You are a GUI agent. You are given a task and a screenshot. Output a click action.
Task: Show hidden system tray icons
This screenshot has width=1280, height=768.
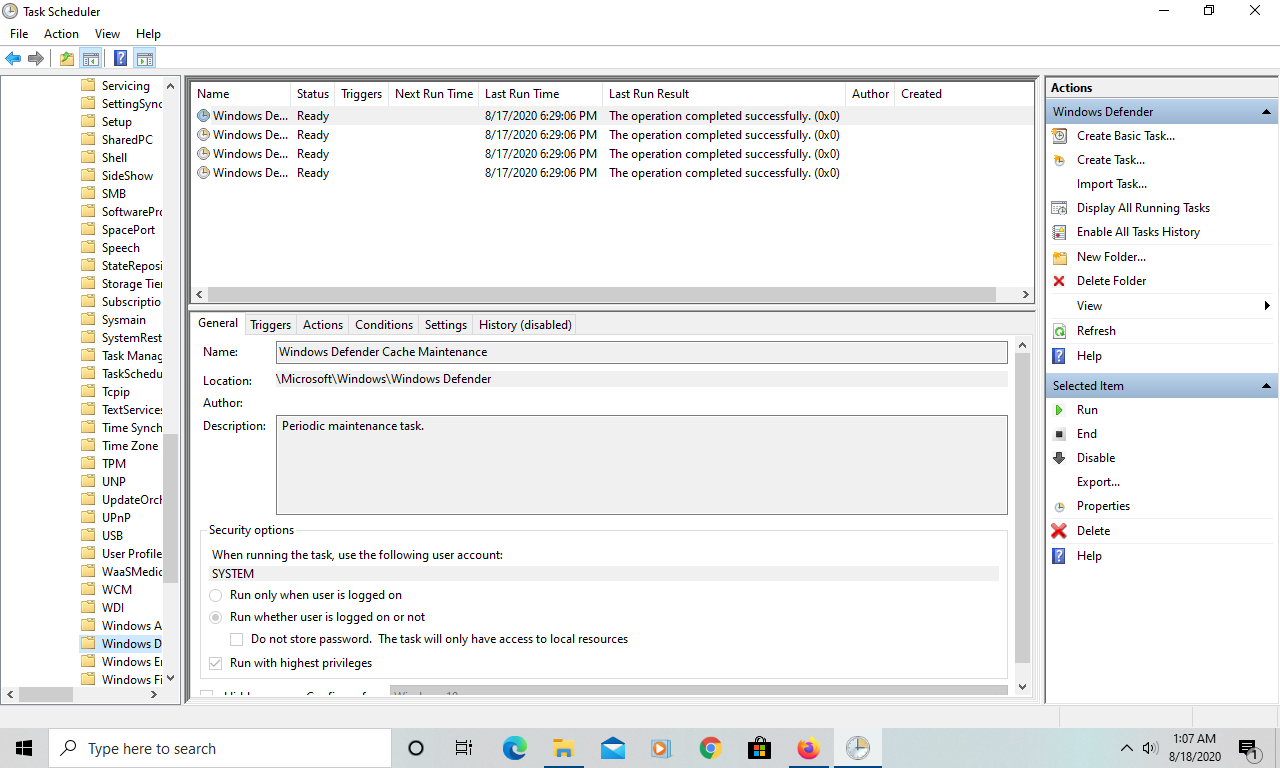click(1127, 748)
